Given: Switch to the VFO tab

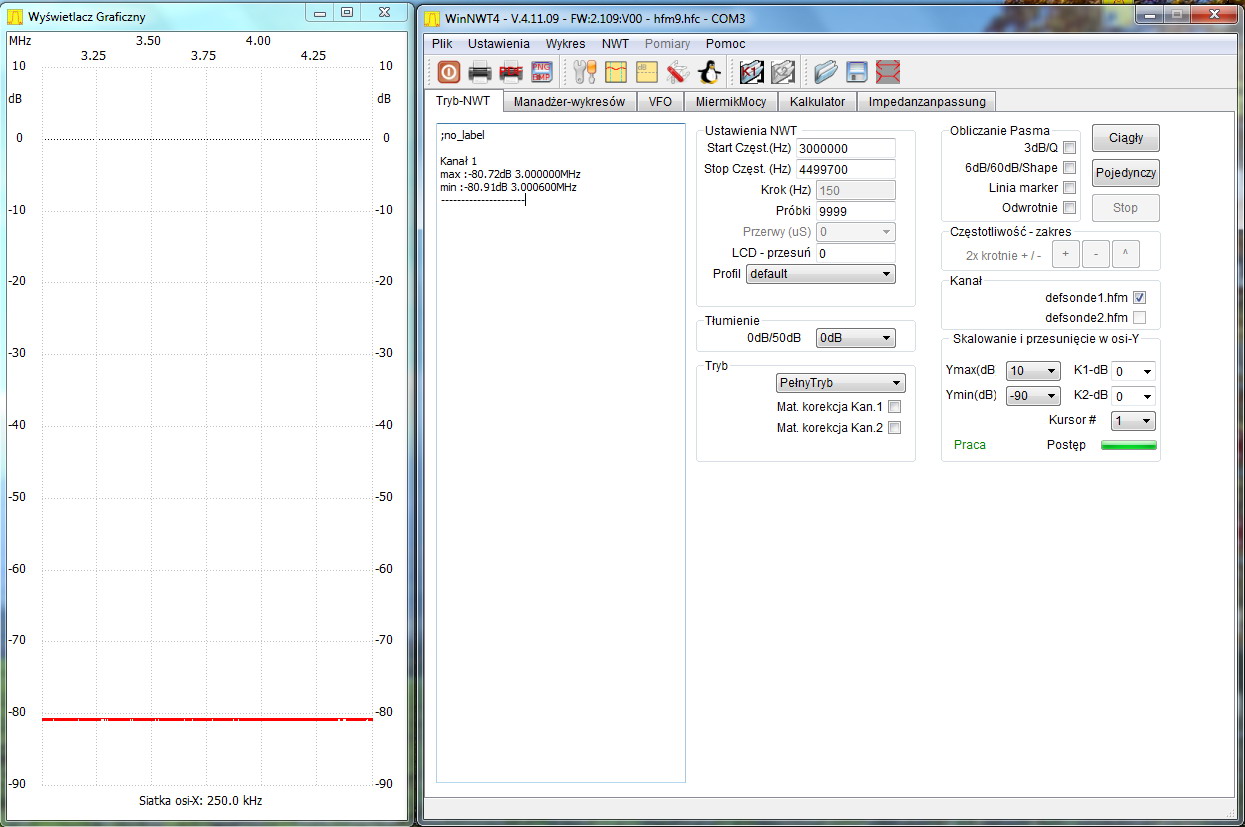Looking at the screenshot, I should 660,101.
